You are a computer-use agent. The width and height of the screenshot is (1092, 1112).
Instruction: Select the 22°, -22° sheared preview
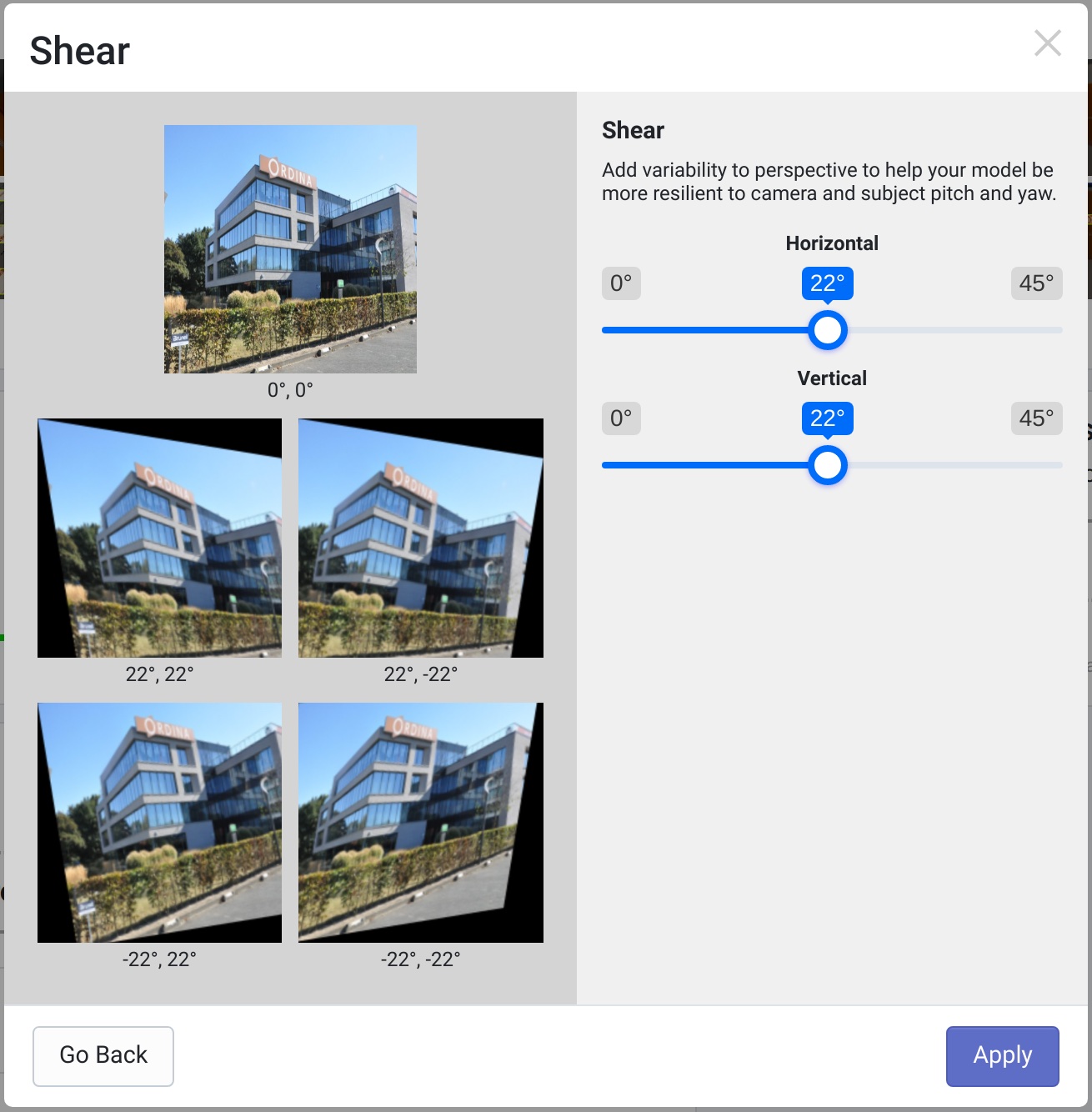pos(421,538)
